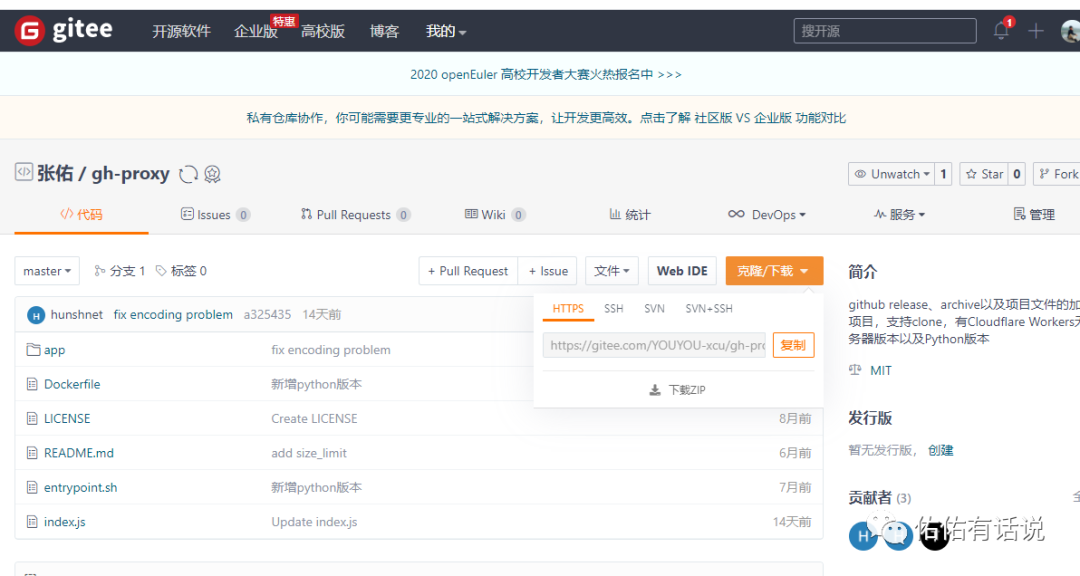
Task: Click 下载ZIP link
Action: click(678, 390)
